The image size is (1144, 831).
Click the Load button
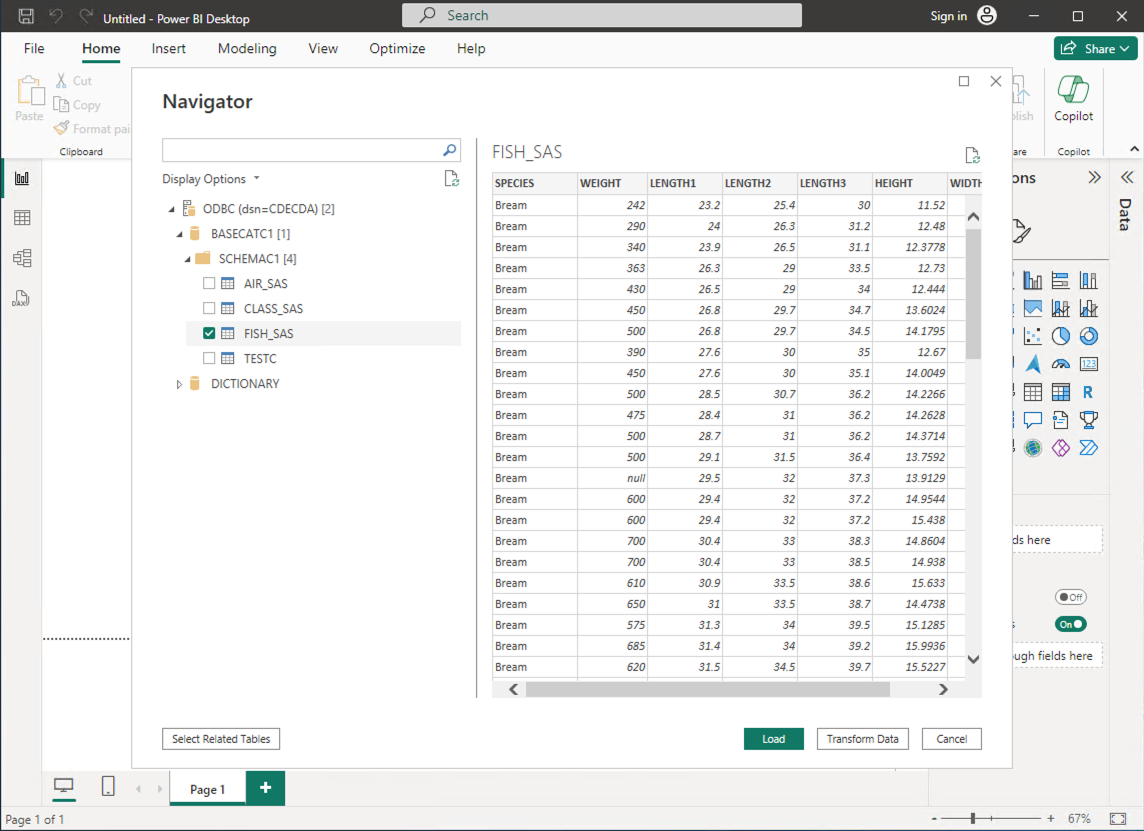(773, 739)
